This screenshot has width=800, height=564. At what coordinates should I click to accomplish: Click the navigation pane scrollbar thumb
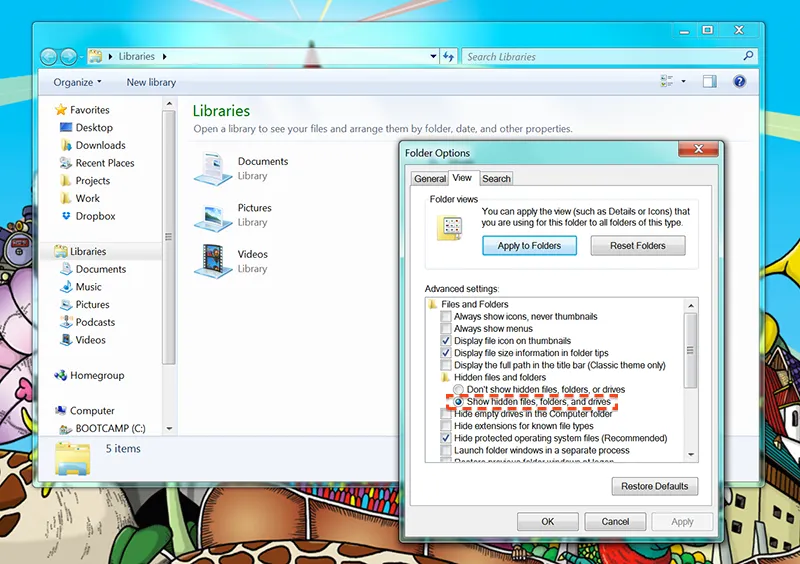(x=169, y=237)
